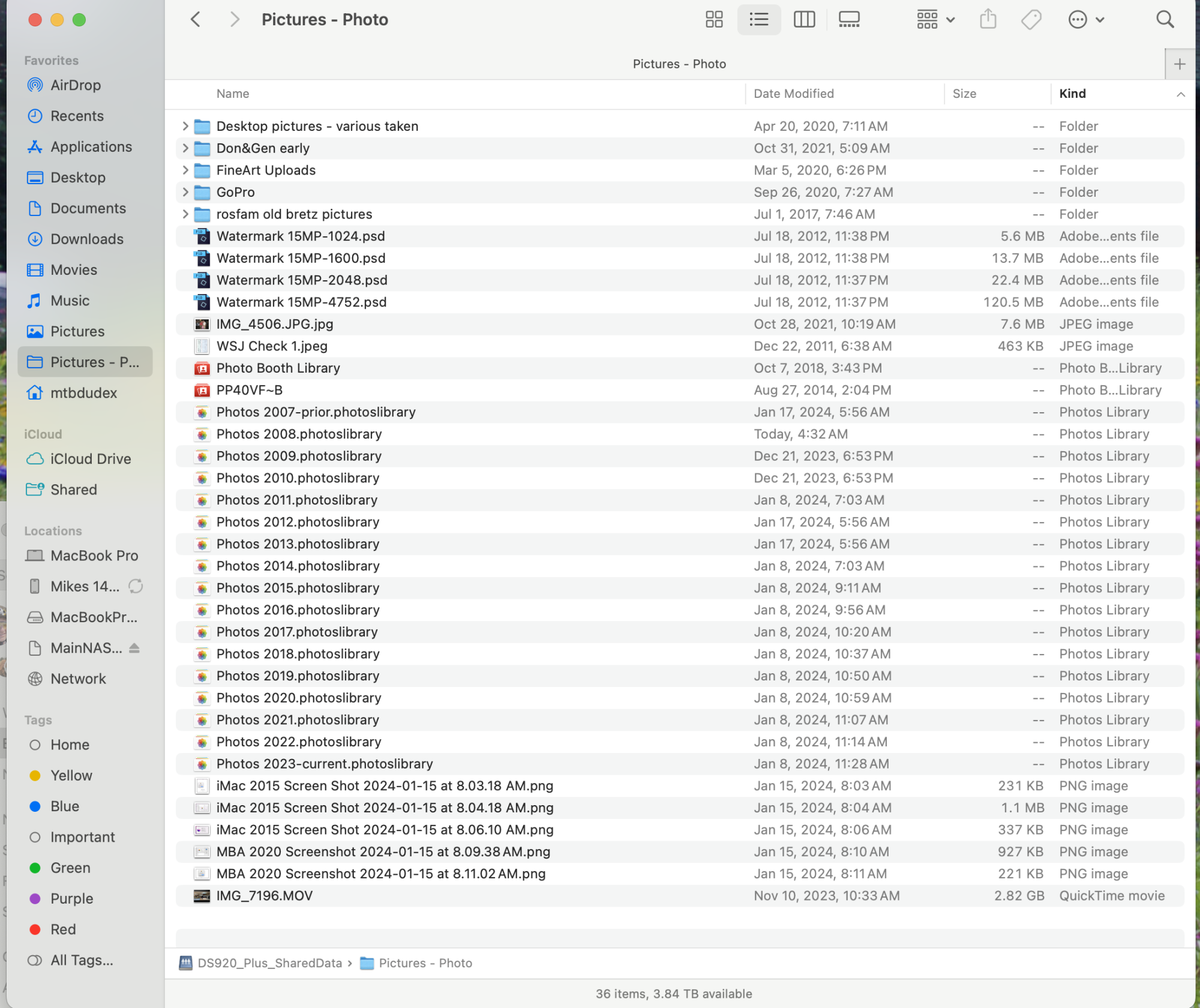Go back with the left chevron

click(x=196, y=20)
